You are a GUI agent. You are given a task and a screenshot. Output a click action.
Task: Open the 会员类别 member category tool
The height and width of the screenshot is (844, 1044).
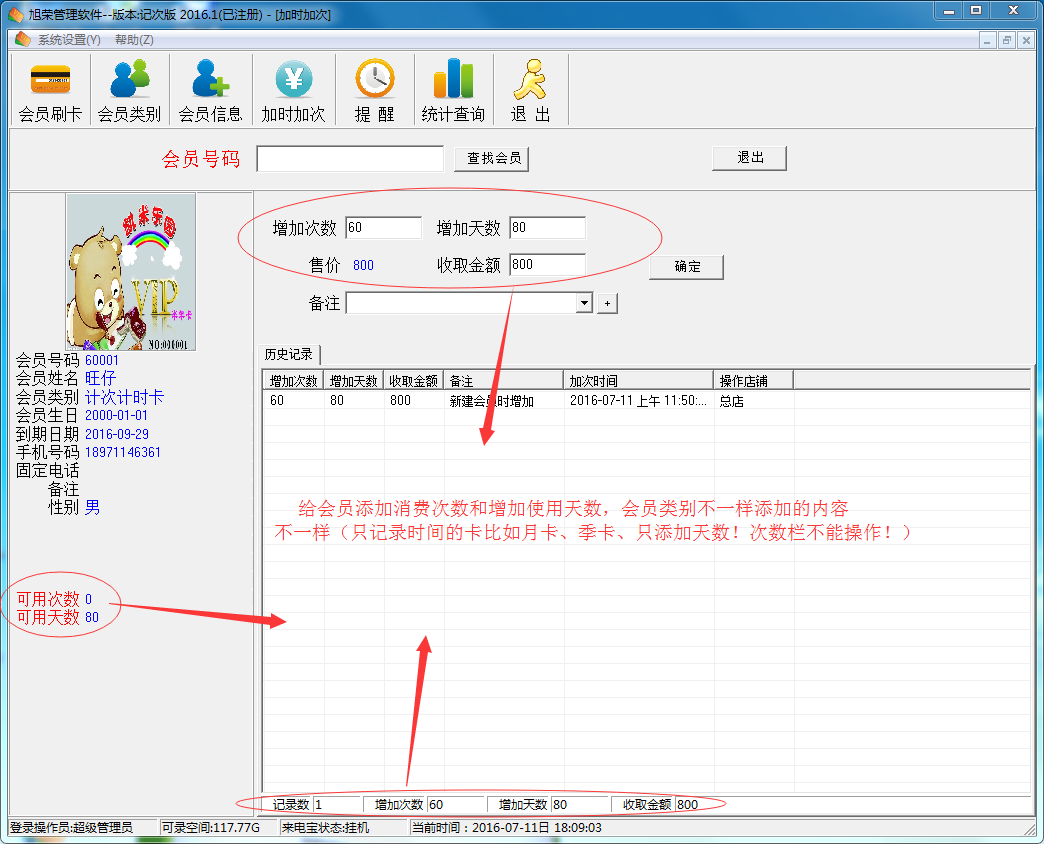point(128,88)
